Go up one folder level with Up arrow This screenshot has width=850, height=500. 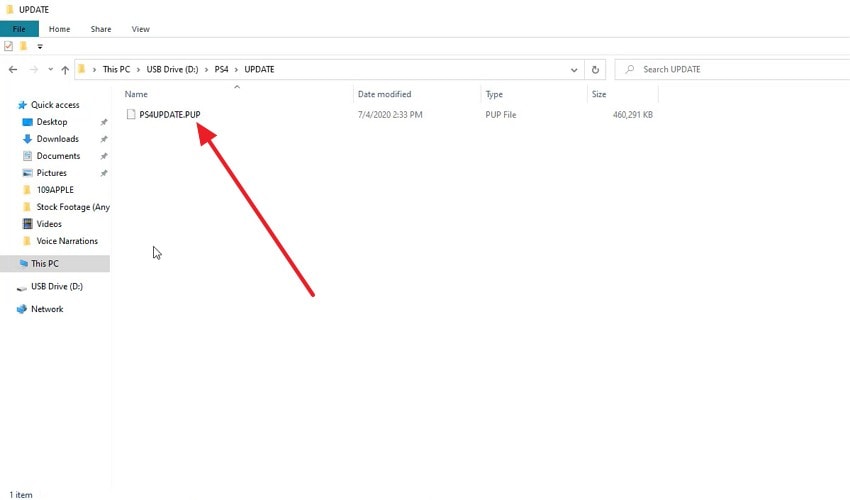pos(65,69)
